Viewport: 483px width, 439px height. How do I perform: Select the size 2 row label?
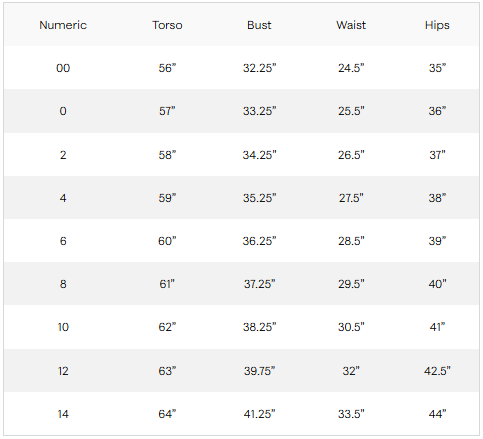(63, 155)
